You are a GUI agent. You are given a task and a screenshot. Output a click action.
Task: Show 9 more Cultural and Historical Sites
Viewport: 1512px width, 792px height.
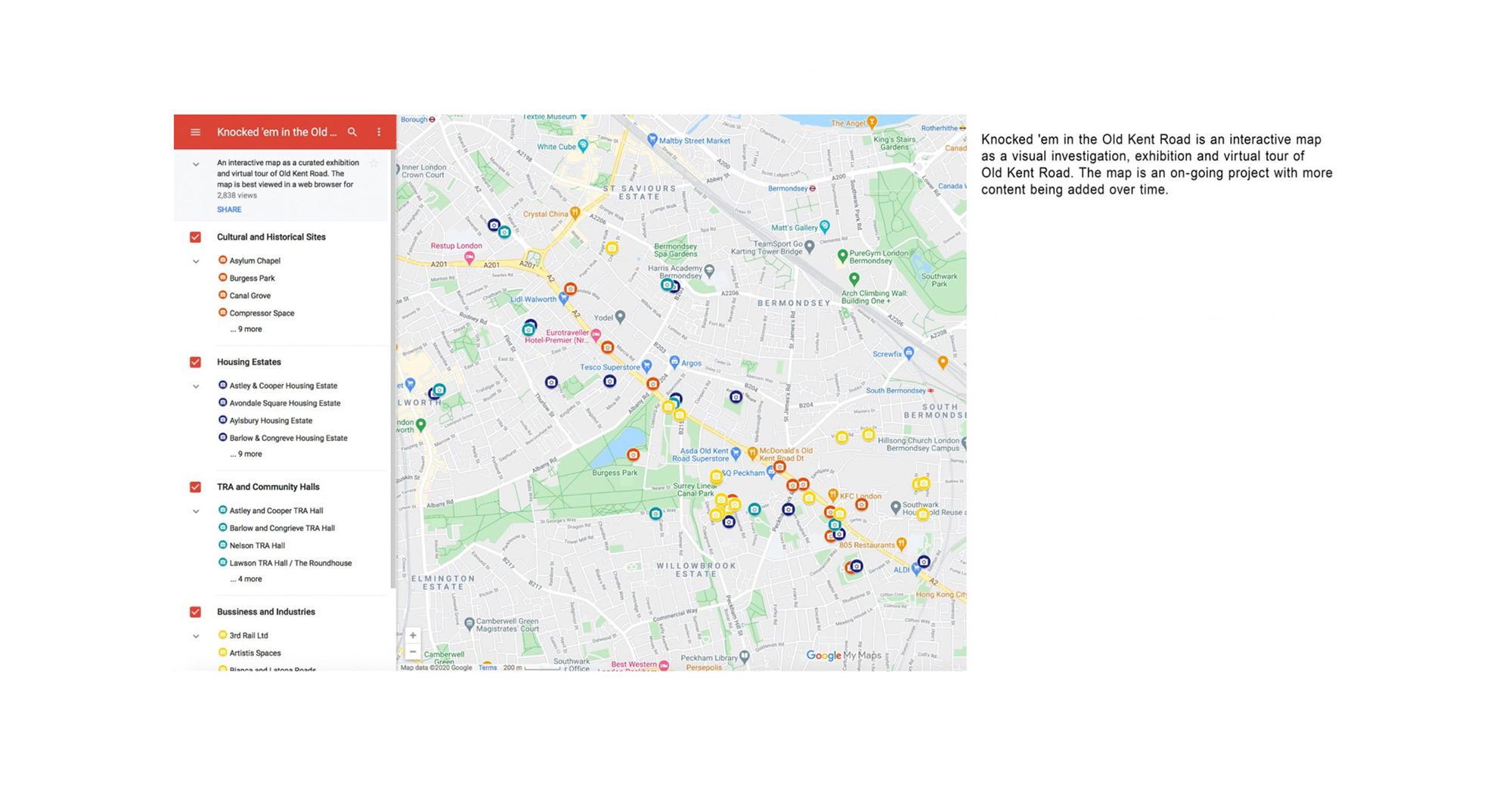(x=246, y=329)
